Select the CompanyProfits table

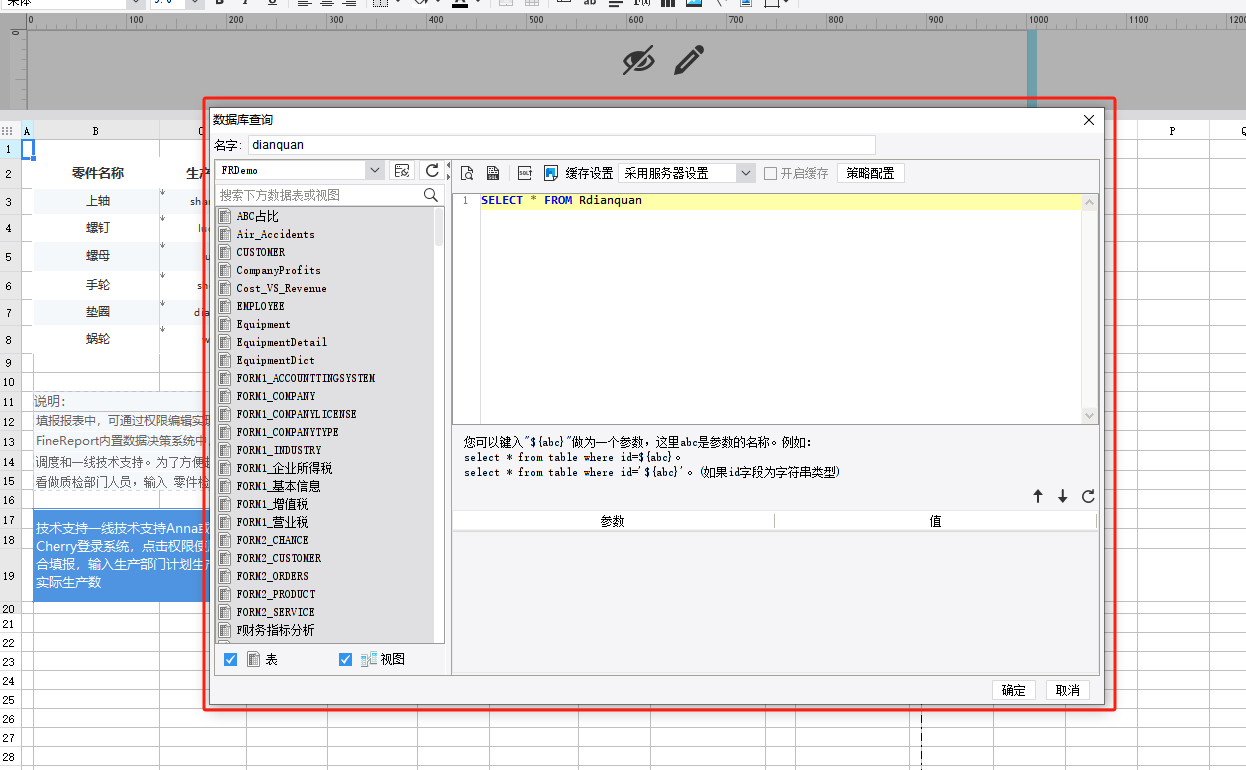tap(278, 270)
